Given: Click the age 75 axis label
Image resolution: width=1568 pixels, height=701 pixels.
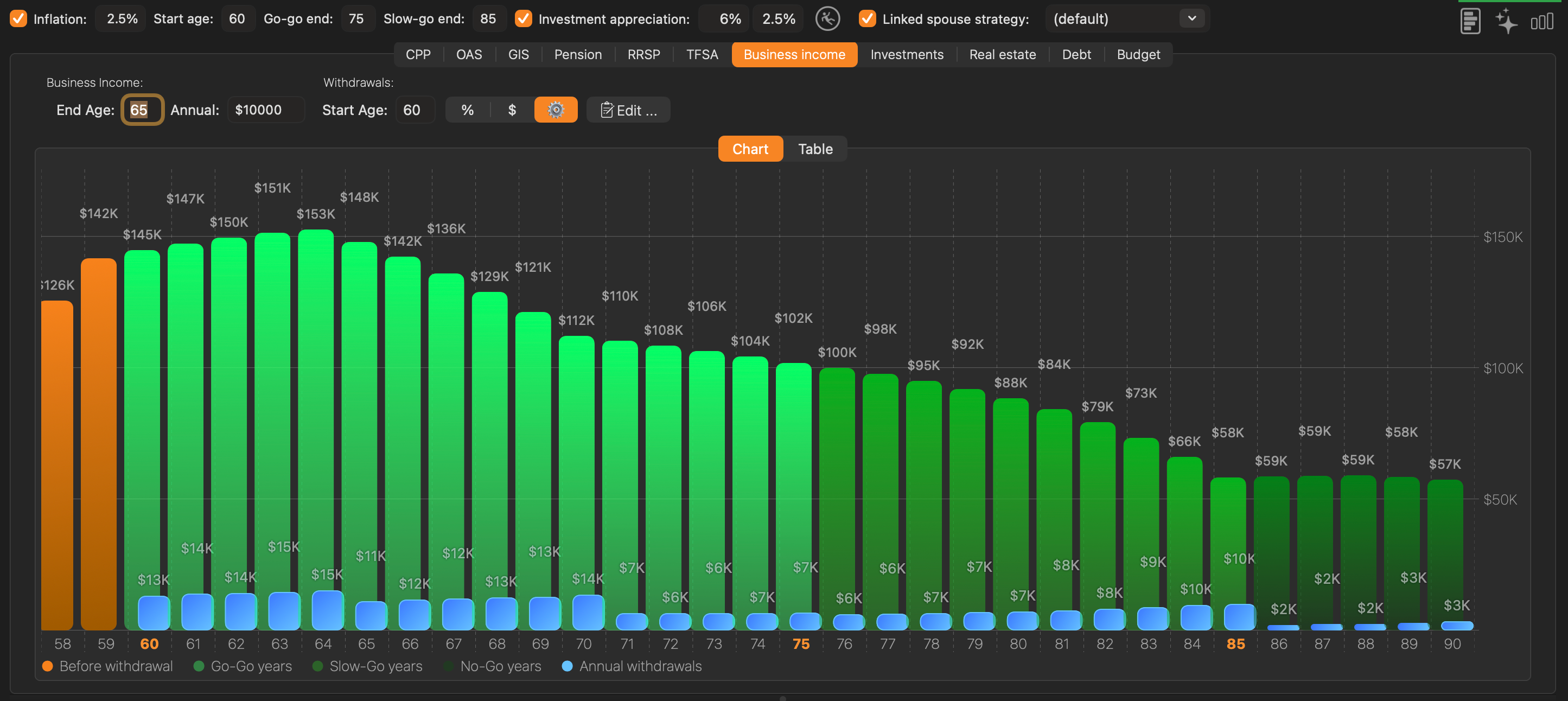Looking at the screenshot, I should (x=801, y=644).
